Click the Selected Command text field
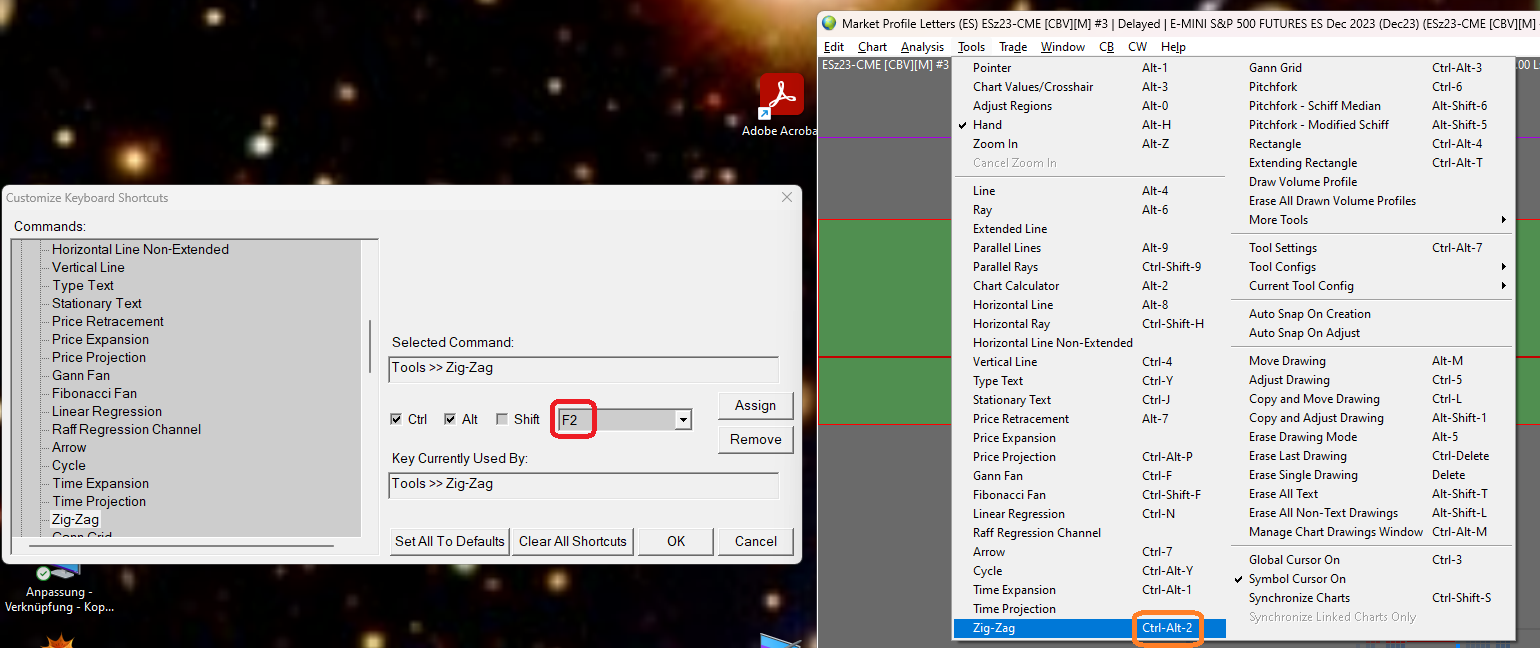The height and width of the screenshot is (648, 1540). tap(584, 369)
